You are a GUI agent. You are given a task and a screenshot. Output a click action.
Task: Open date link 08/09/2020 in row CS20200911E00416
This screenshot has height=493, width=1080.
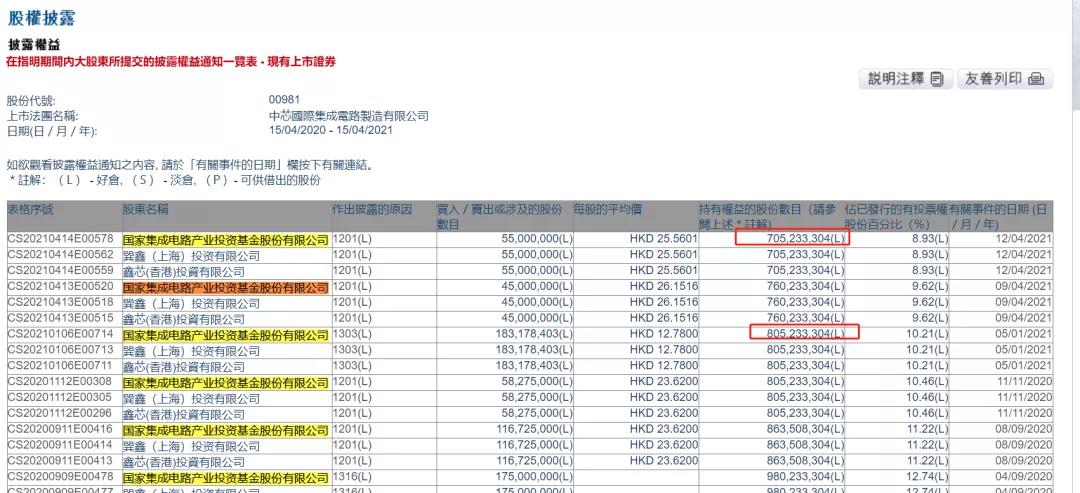[1024, 429]
